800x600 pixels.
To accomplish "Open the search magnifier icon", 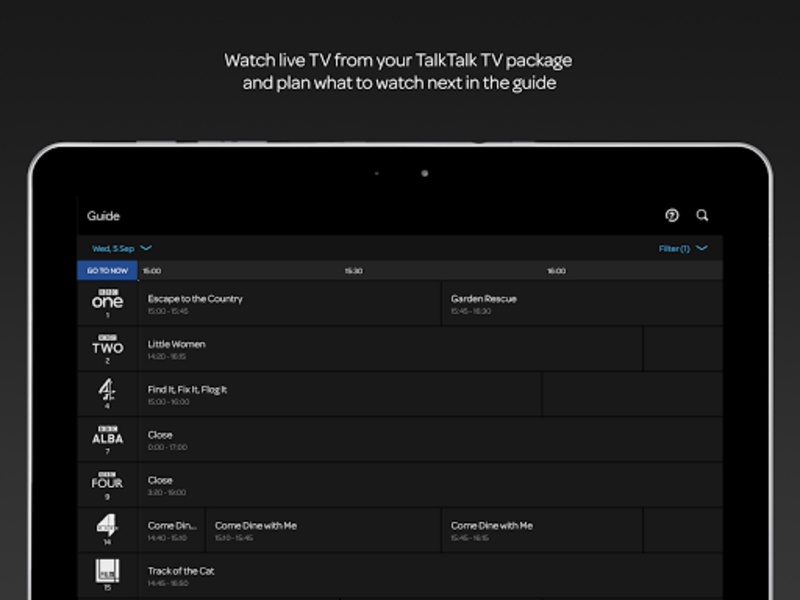I will click(x=702, y=215).
